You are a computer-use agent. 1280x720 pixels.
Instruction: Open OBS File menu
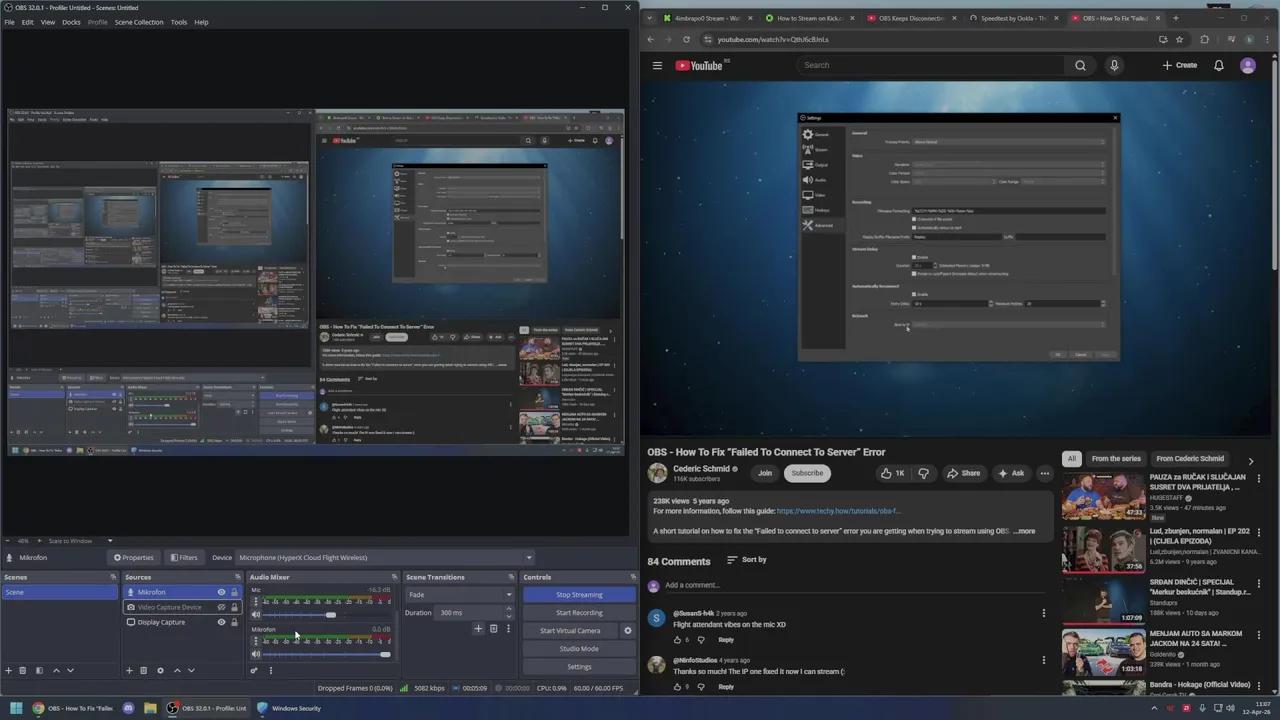click(x=9, y=22)
